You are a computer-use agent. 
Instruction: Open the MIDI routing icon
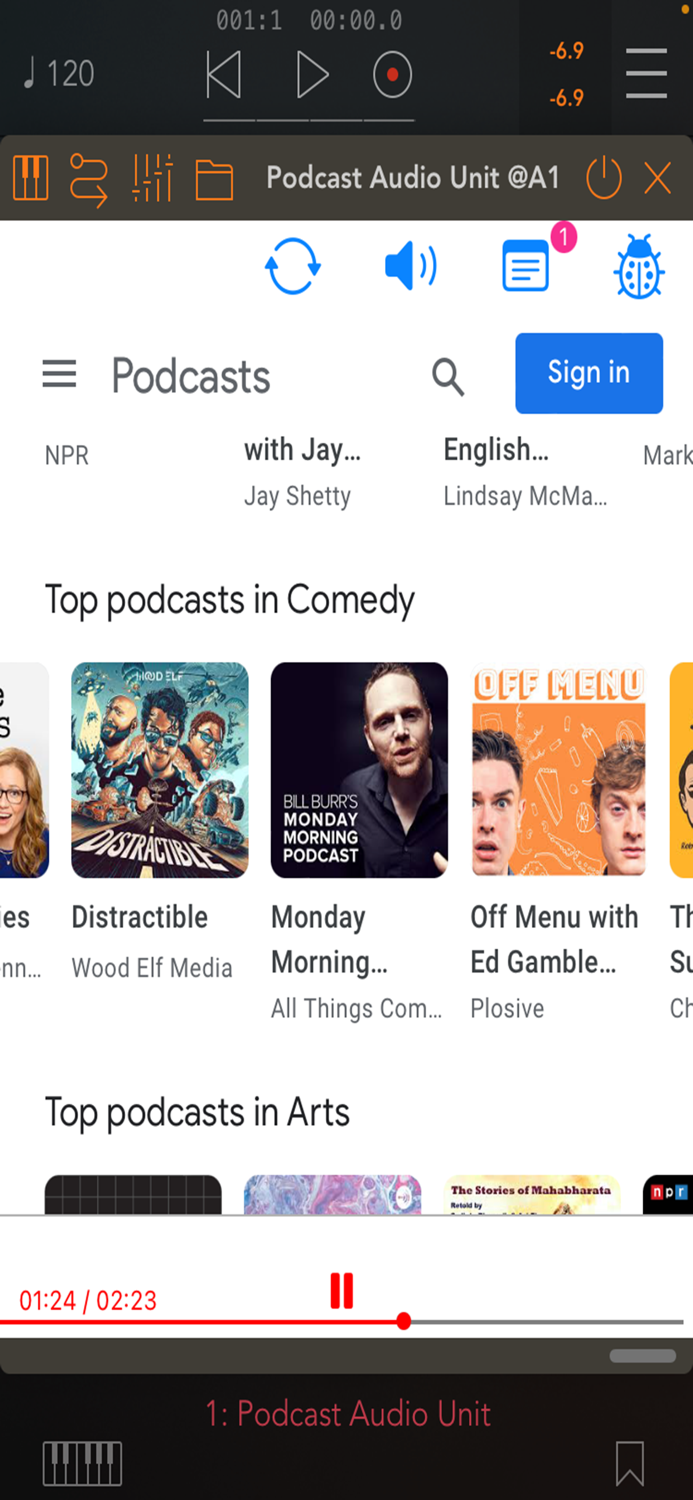point(88,179)
